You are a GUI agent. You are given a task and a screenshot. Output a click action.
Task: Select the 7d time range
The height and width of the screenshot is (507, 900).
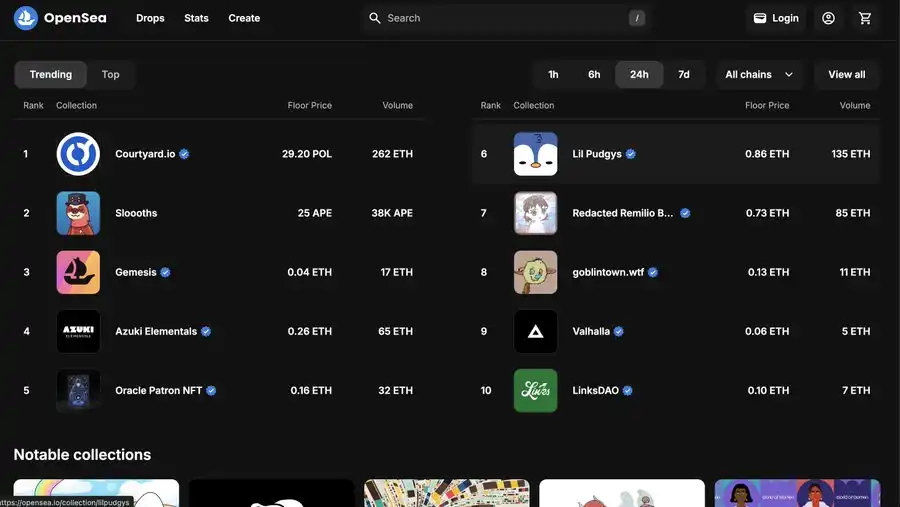tap(684, 74)
